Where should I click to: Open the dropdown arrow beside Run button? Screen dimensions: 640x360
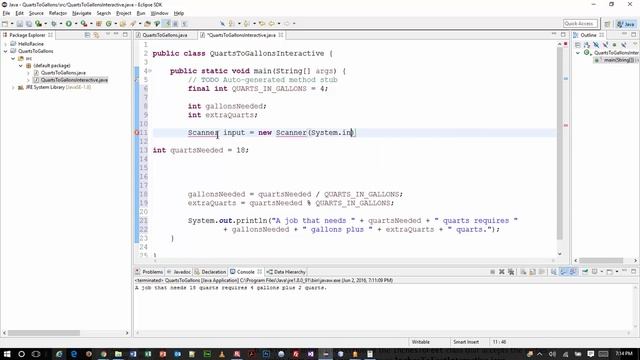pyautogui.click(x=76, y=24)
